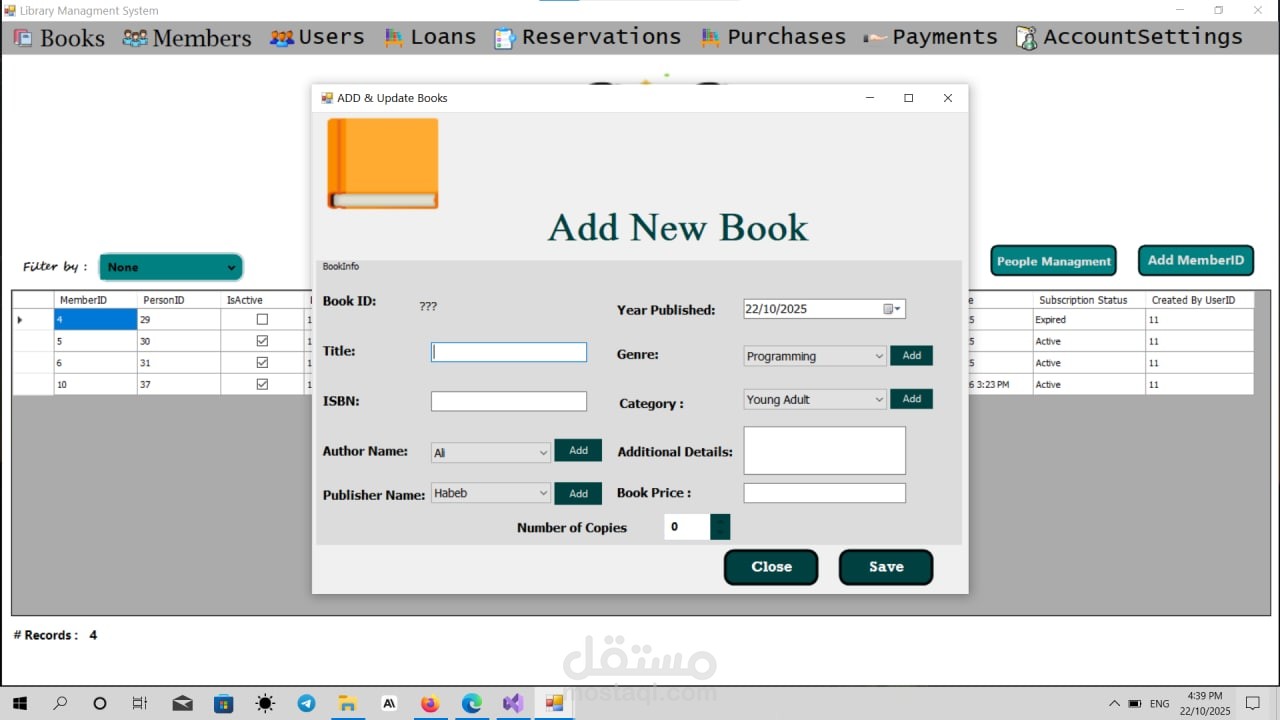Open the Year Published calendar dropdown
This screenshot has width=1280, height=720.
892,309
